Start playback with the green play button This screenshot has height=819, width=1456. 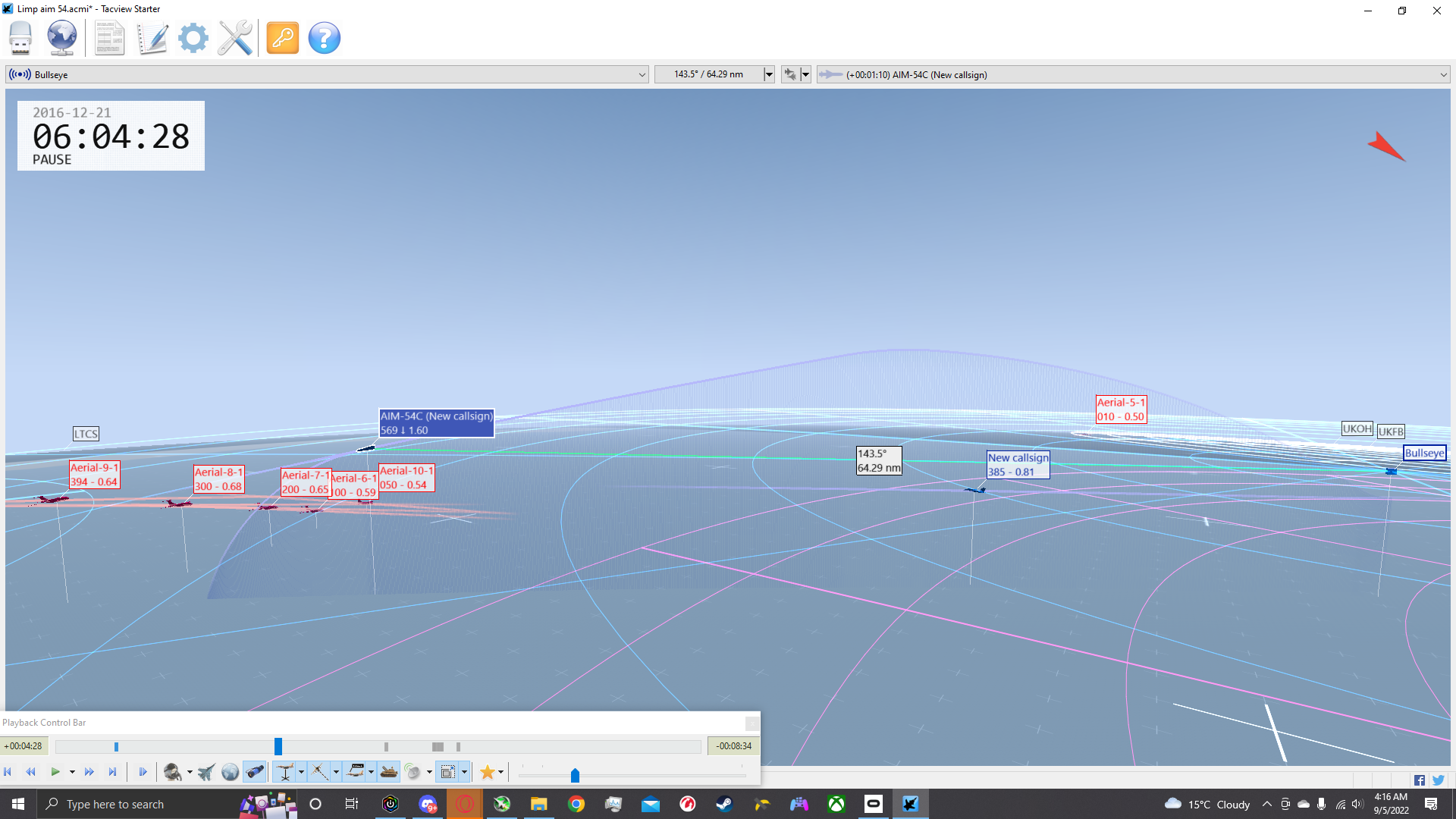click(x=55, y=772)
